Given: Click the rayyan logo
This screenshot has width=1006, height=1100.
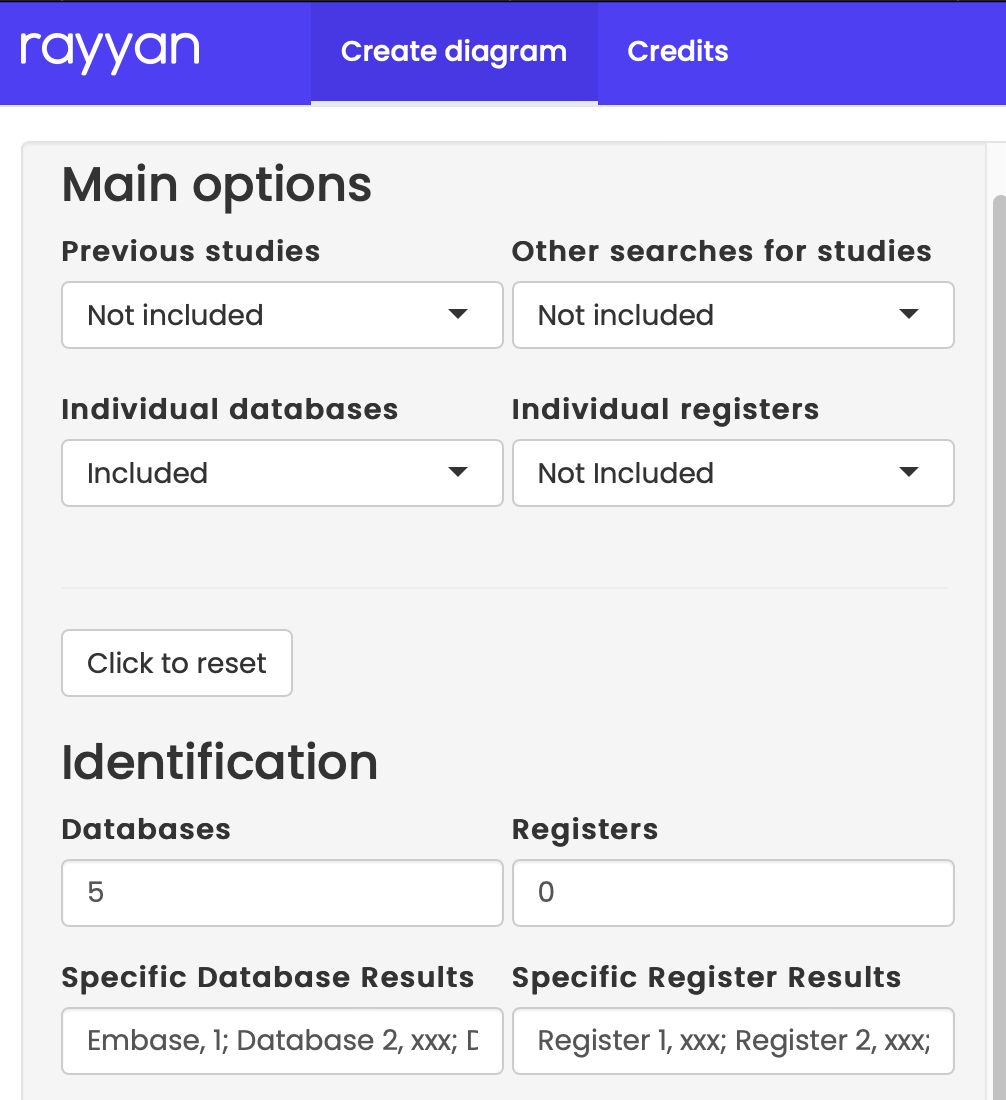Looking at the screenshot, I should click(x=110, y=52).
